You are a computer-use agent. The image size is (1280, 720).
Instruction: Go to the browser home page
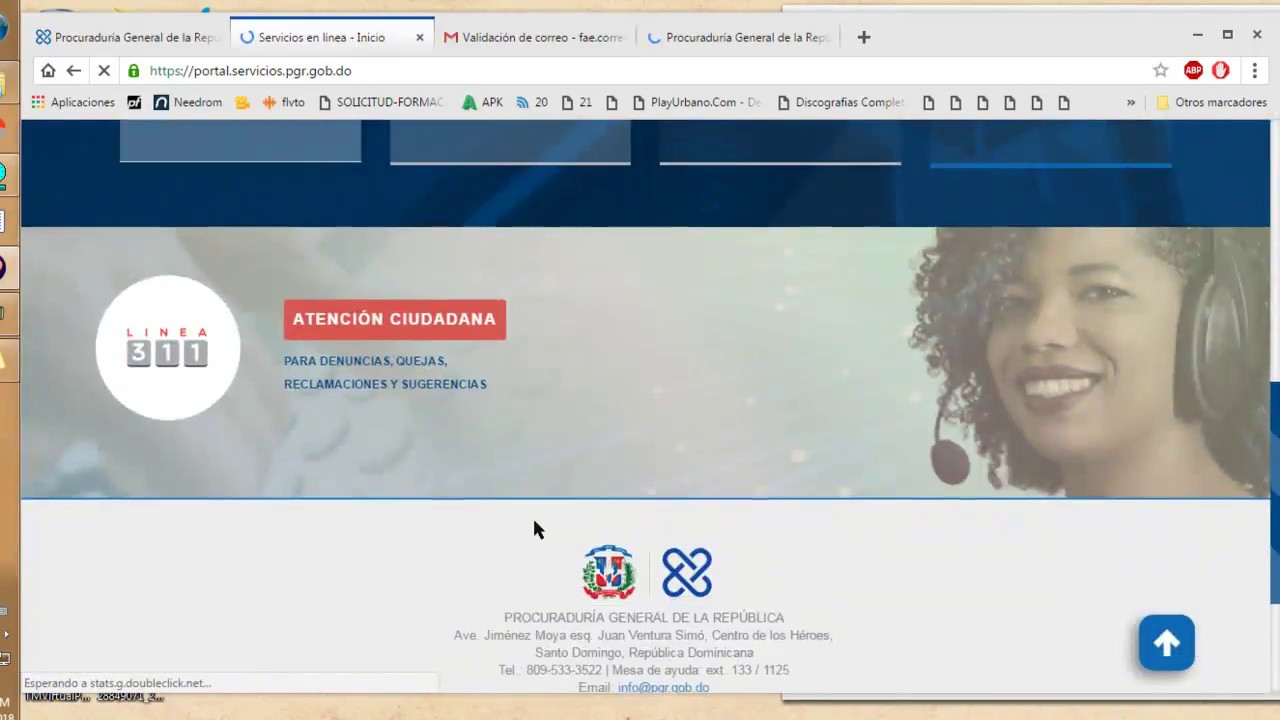pos(48,71)
